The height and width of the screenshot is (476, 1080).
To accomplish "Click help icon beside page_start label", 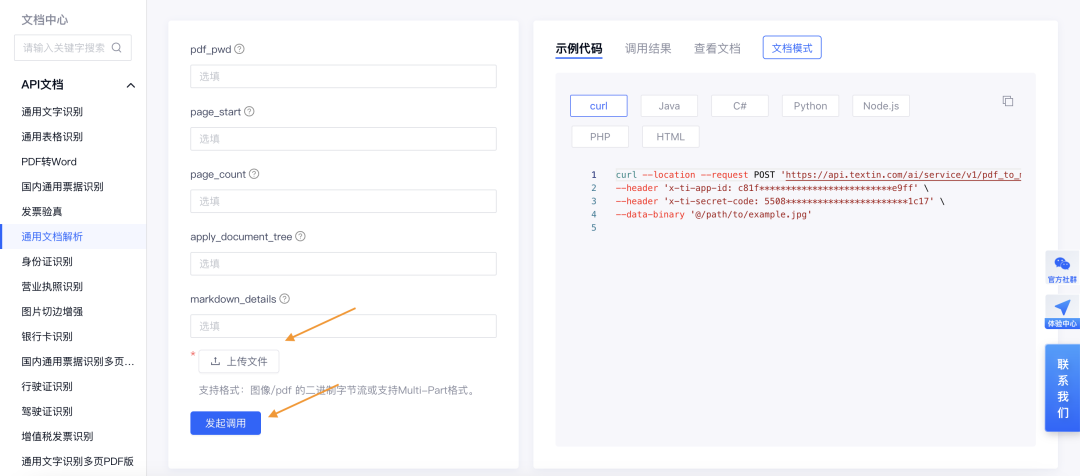I will tap(249, 112).
